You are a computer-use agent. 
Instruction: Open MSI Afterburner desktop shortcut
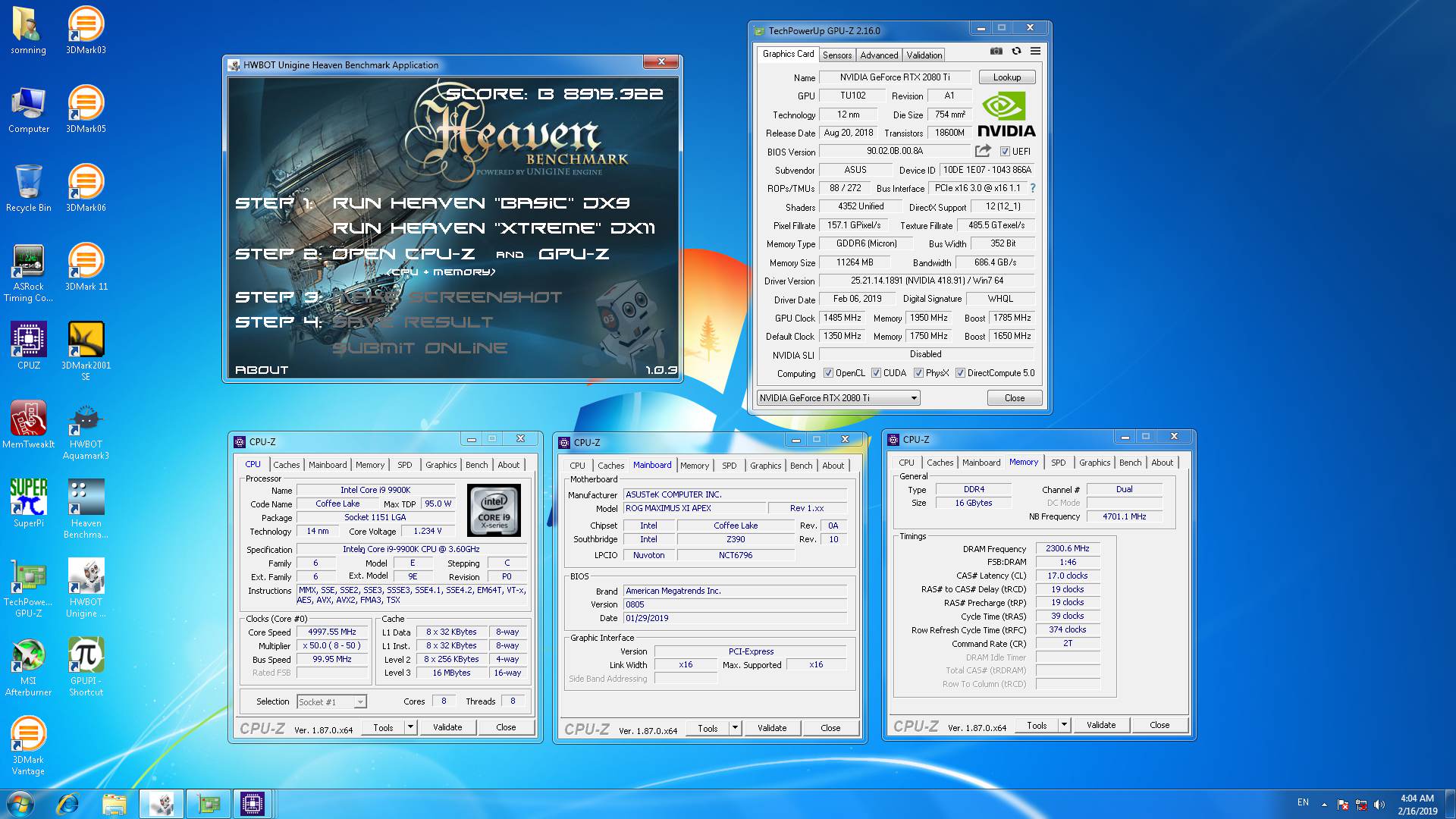28,667
